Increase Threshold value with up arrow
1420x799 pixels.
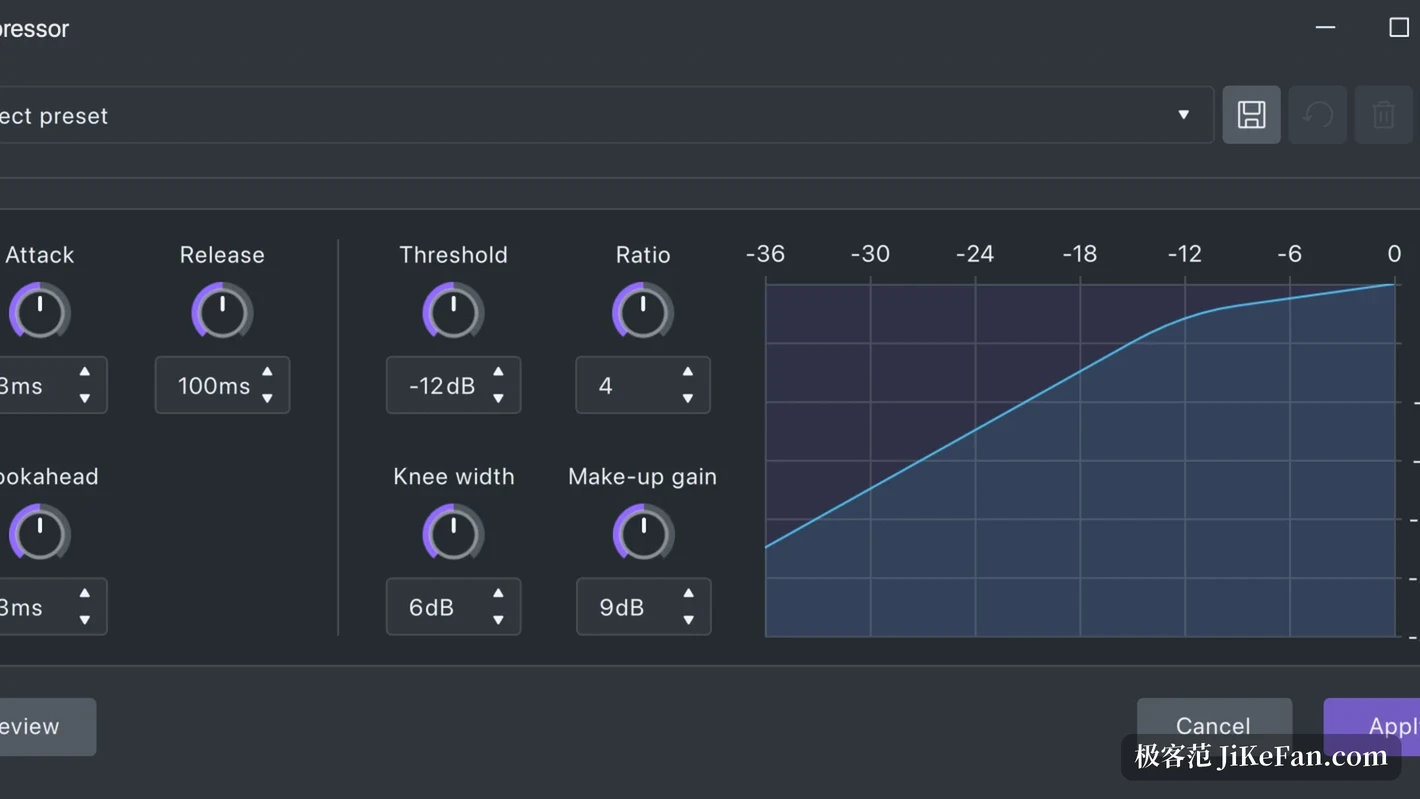pyautogui.click(x=498, y=372)
